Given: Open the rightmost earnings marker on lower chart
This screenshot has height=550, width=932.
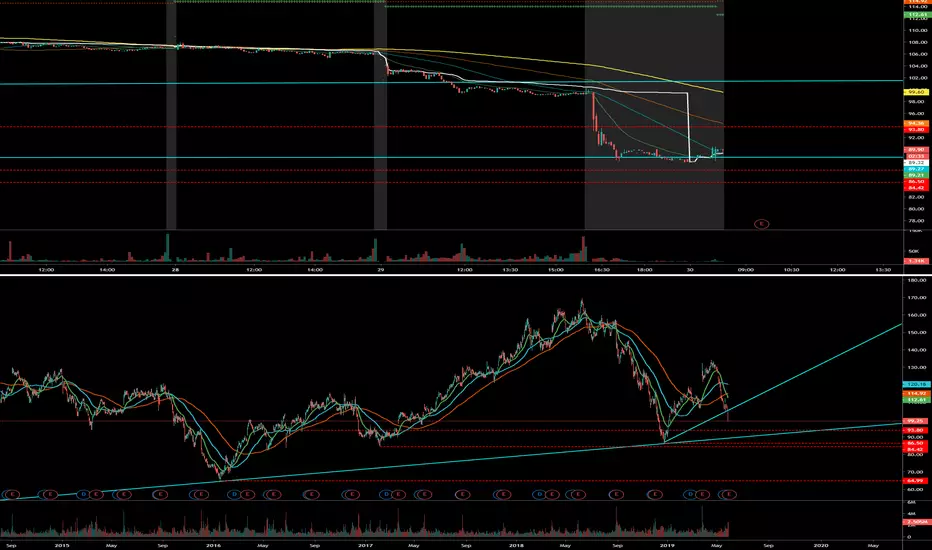Looking at the screenshot, I should click(x=729, y=494).
